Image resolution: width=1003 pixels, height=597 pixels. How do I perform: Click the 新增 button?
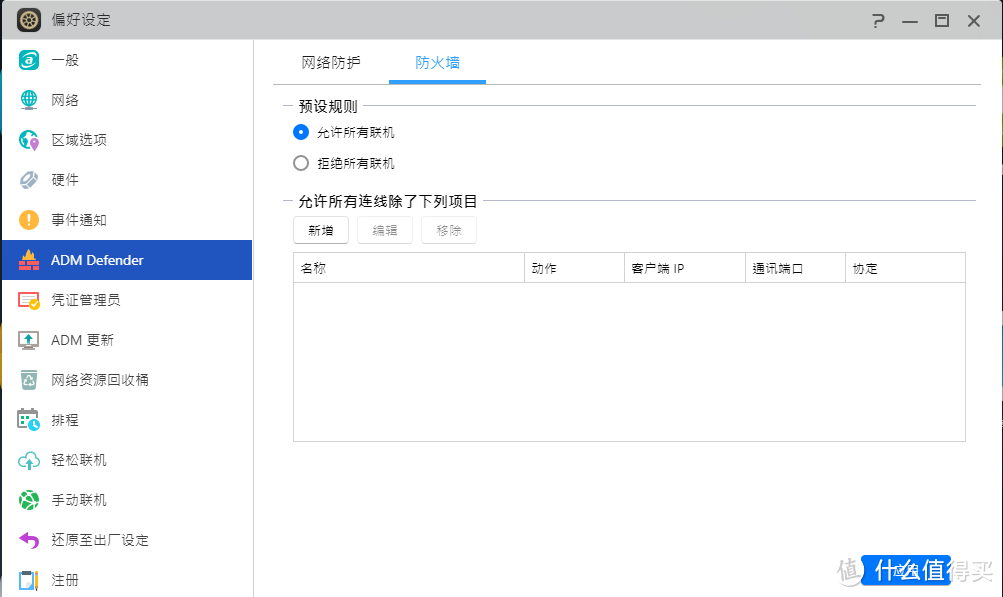coord(320,230)
